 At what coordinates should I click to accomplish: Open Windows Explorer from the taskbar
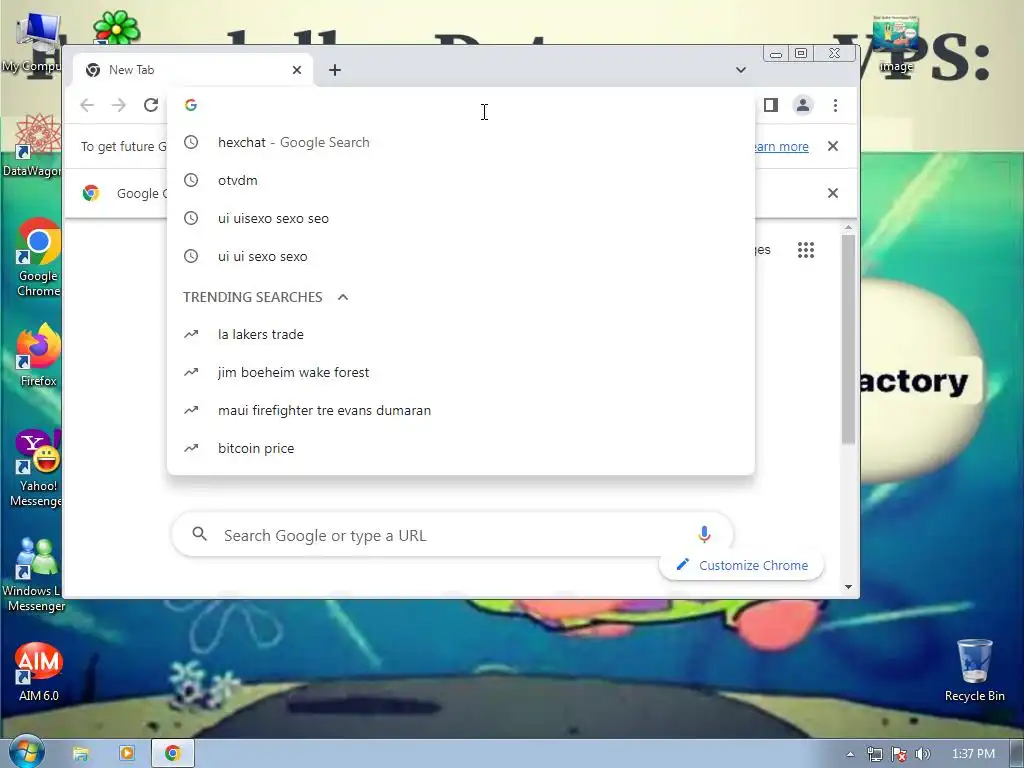pos(80,754)
